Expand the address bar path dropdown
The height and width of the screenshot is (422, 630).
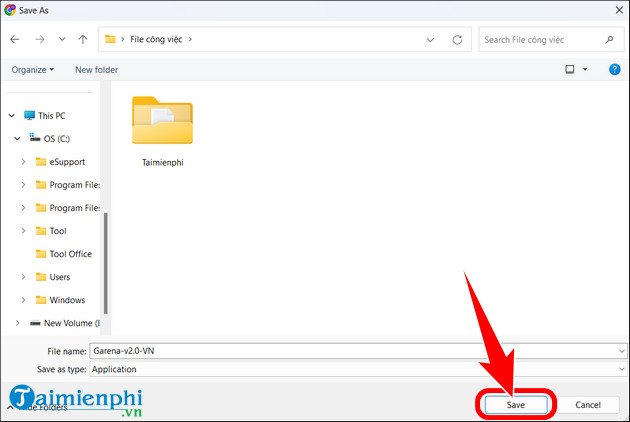[431, 40]
